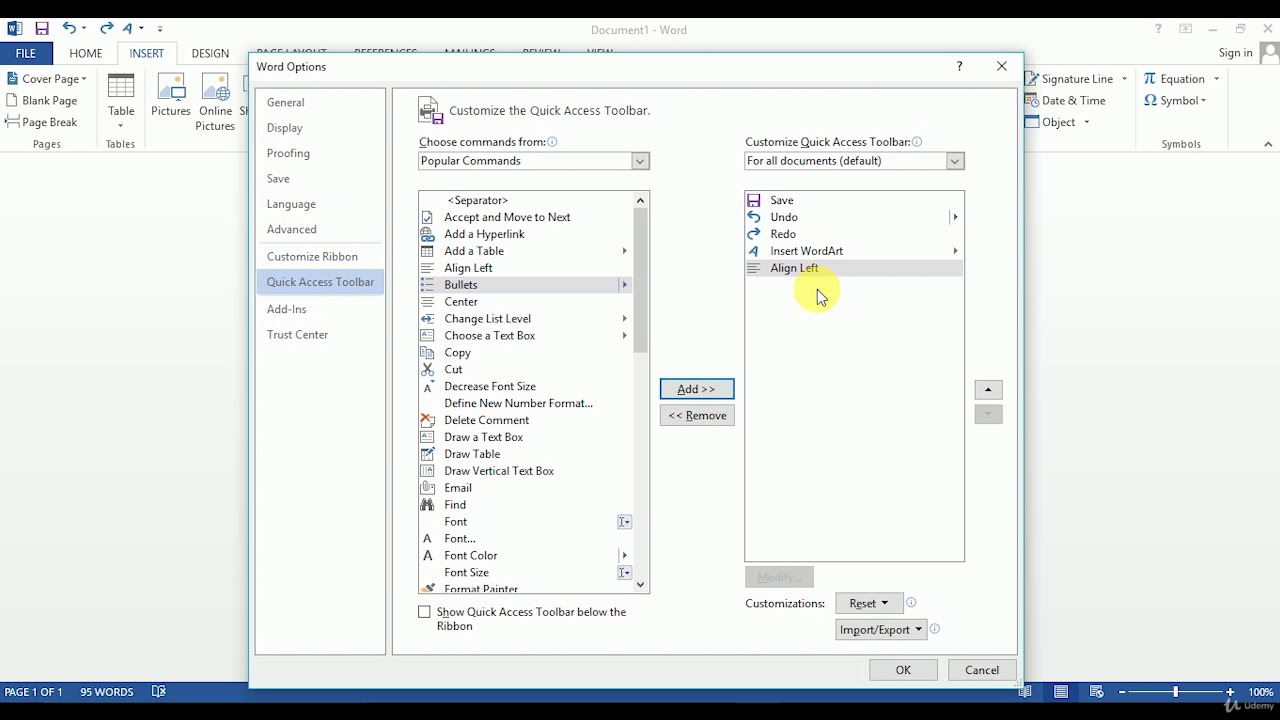Expand the Equation dropdown arrow
The image size is (1280, 720).
point(1216,79)
